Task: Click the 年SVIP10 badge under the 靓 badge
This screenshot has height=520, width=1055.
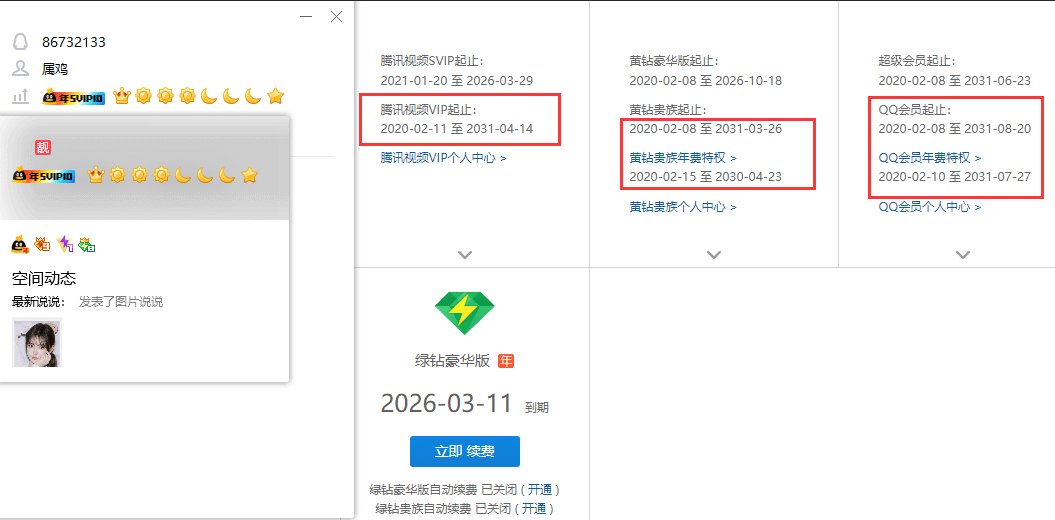Action: 44,176
